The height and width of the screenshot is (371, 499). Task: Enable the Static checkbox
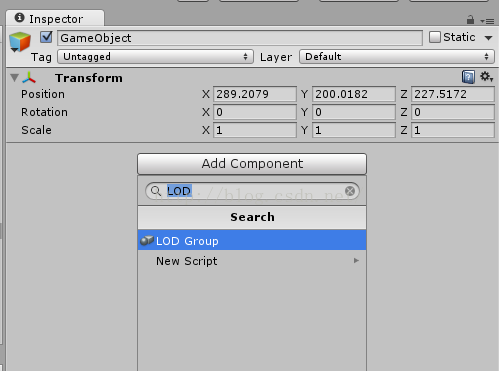pyautogui.click(x=435, y=37)
